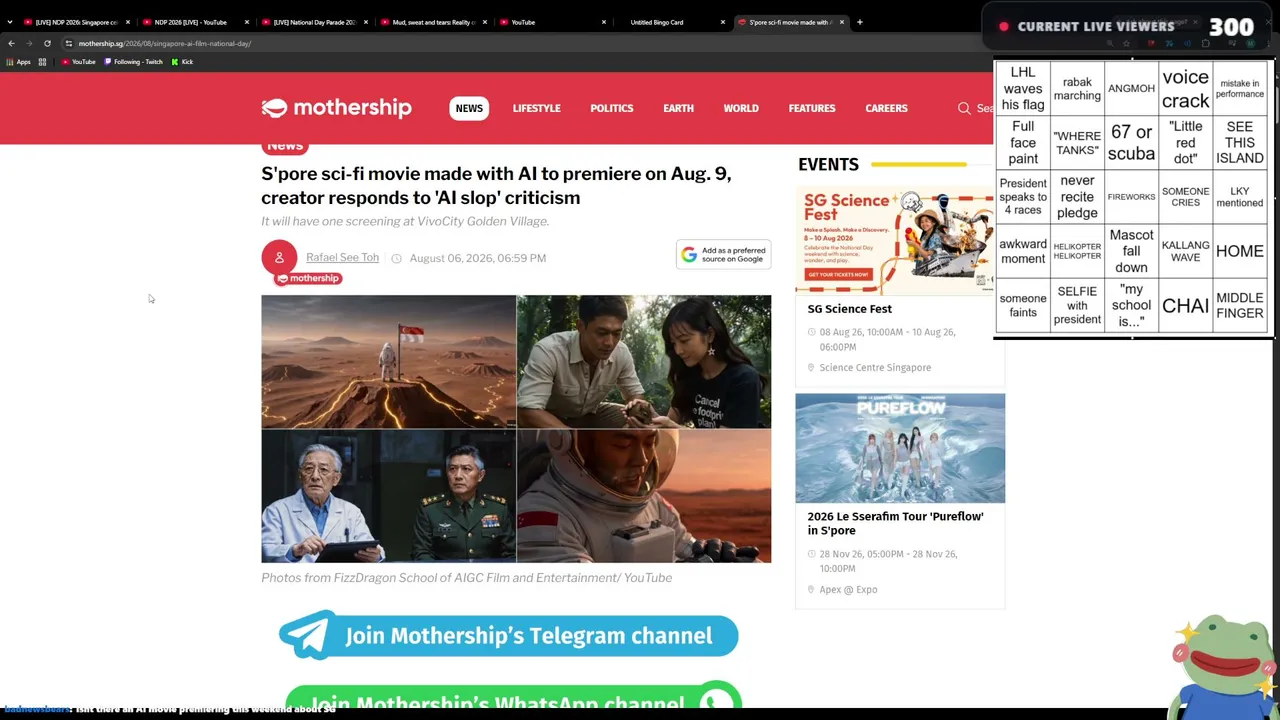This screenshot has height=720, width=1280.
Task: Mark the 'Mascot fall down' bingo square
Action: [x=1131, y=251]
